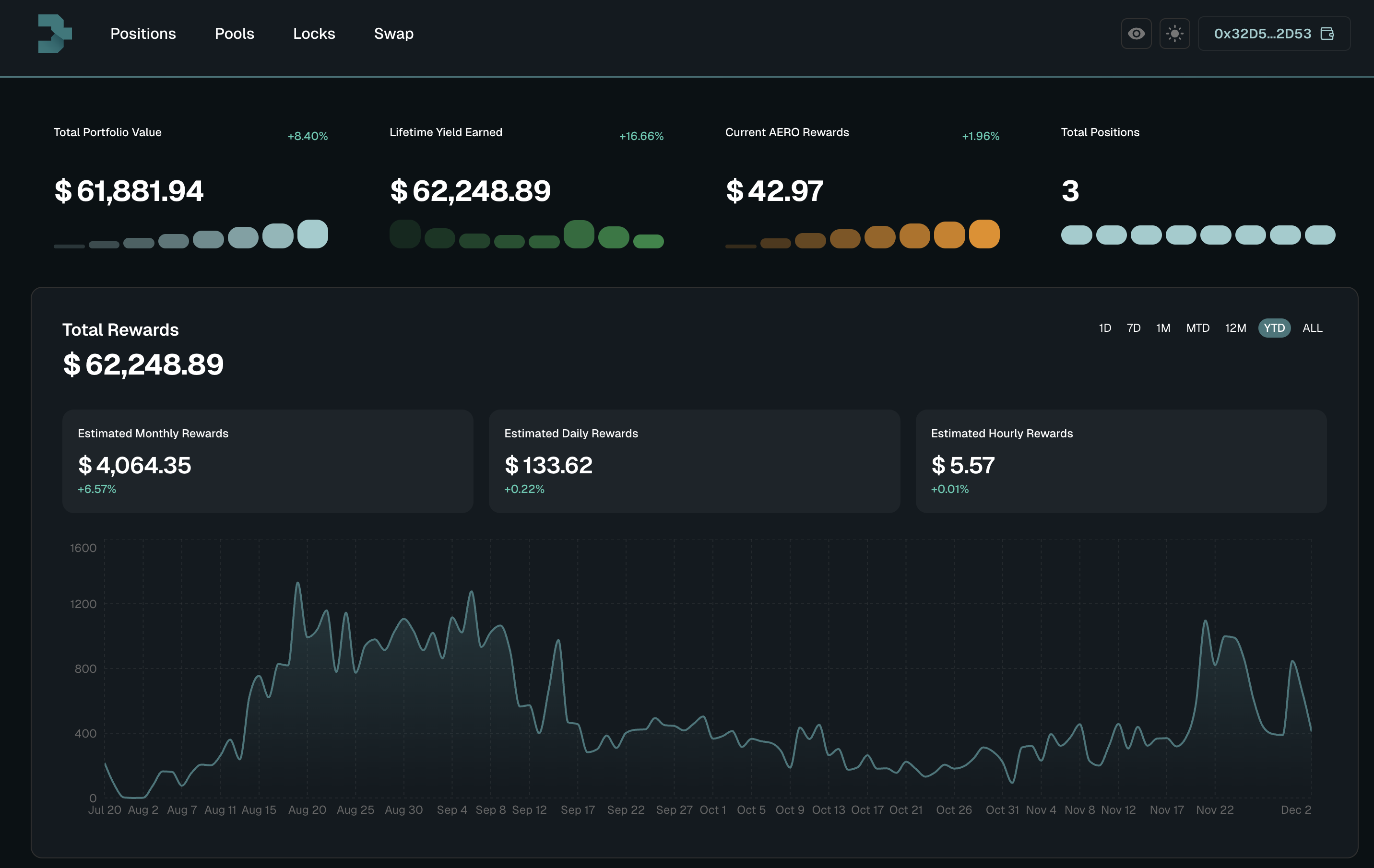Switch theme with sun icon
The image size is (1374, 868).
1174,34
